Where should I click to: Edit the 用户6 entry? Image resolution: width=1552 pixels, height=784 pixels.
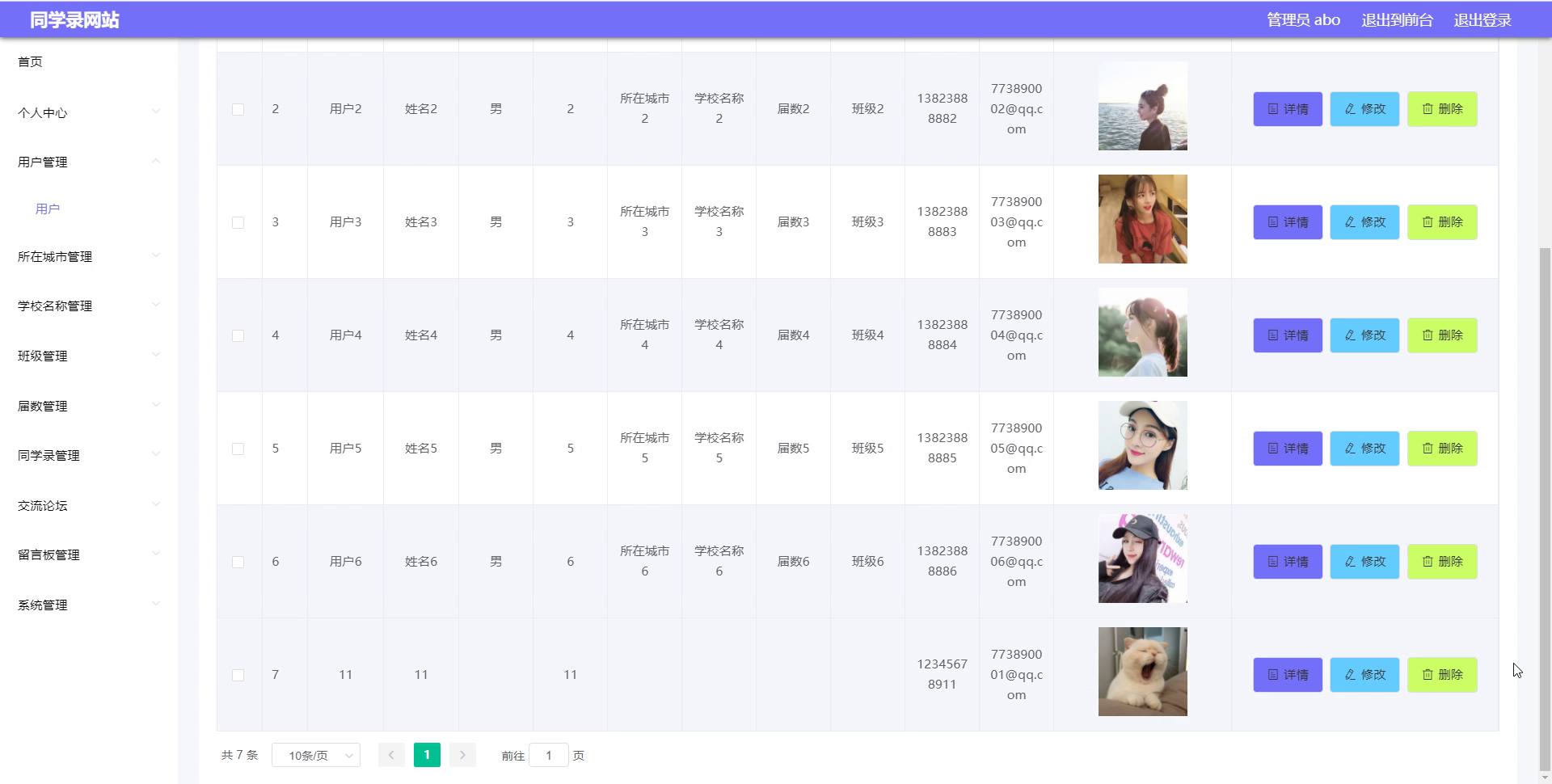point(1364,562)
